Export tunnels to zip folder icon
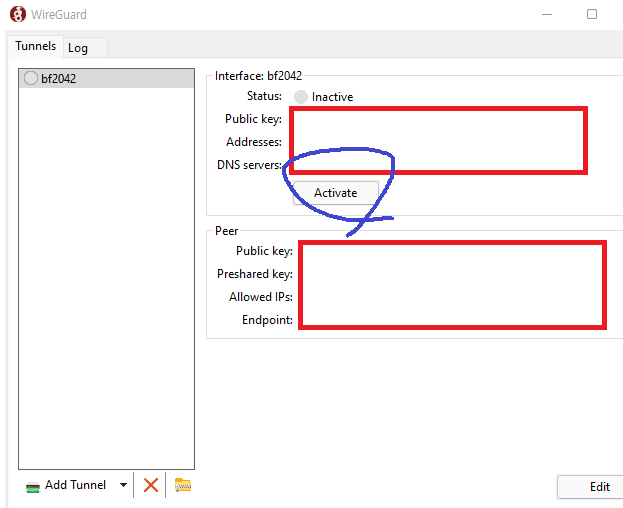Image resolution: width=623 pixels, height=508 pixels. 183,485
